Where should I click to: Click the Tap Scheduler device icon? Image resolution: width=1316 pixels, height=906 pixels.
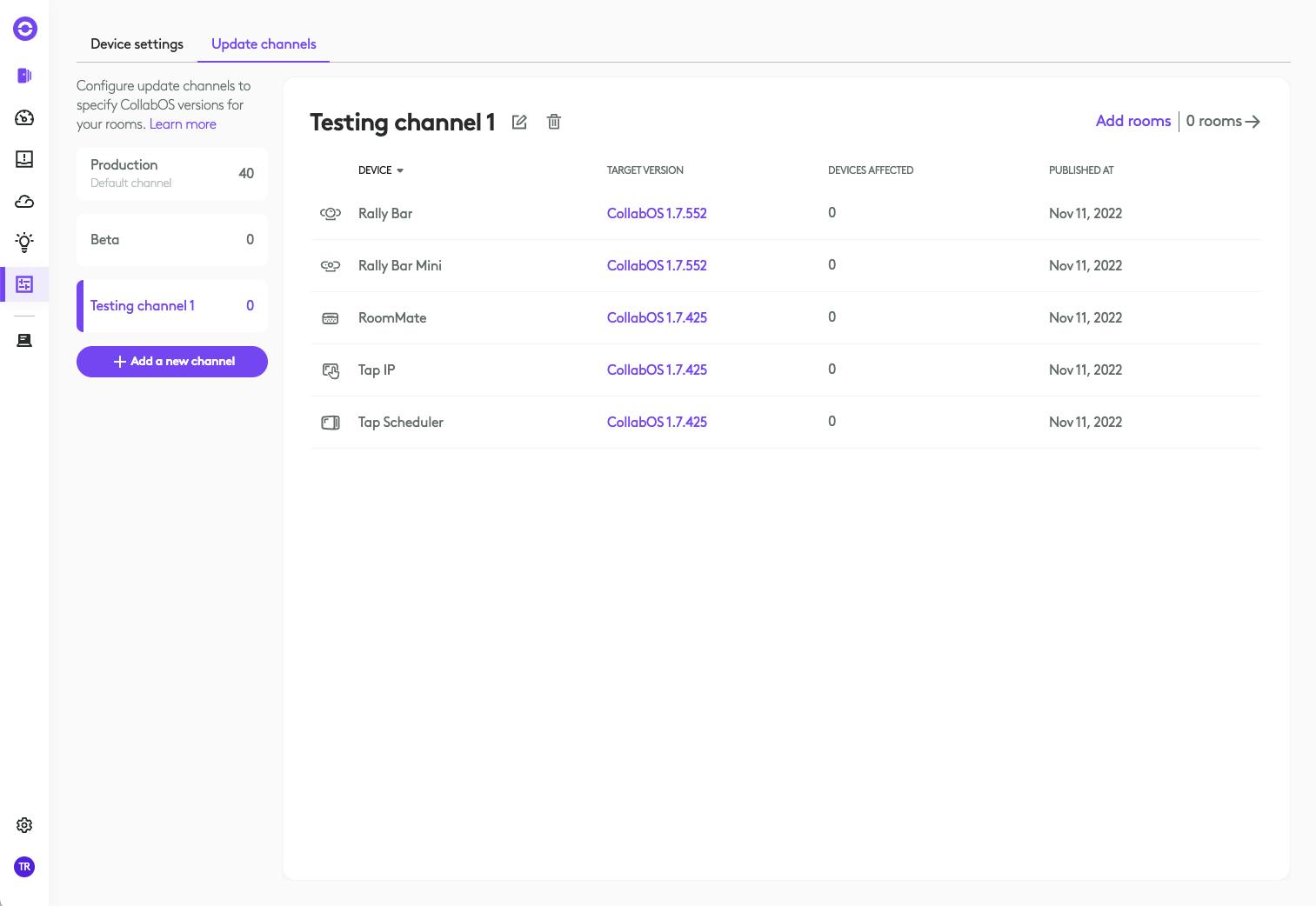(x=331, y=423)
